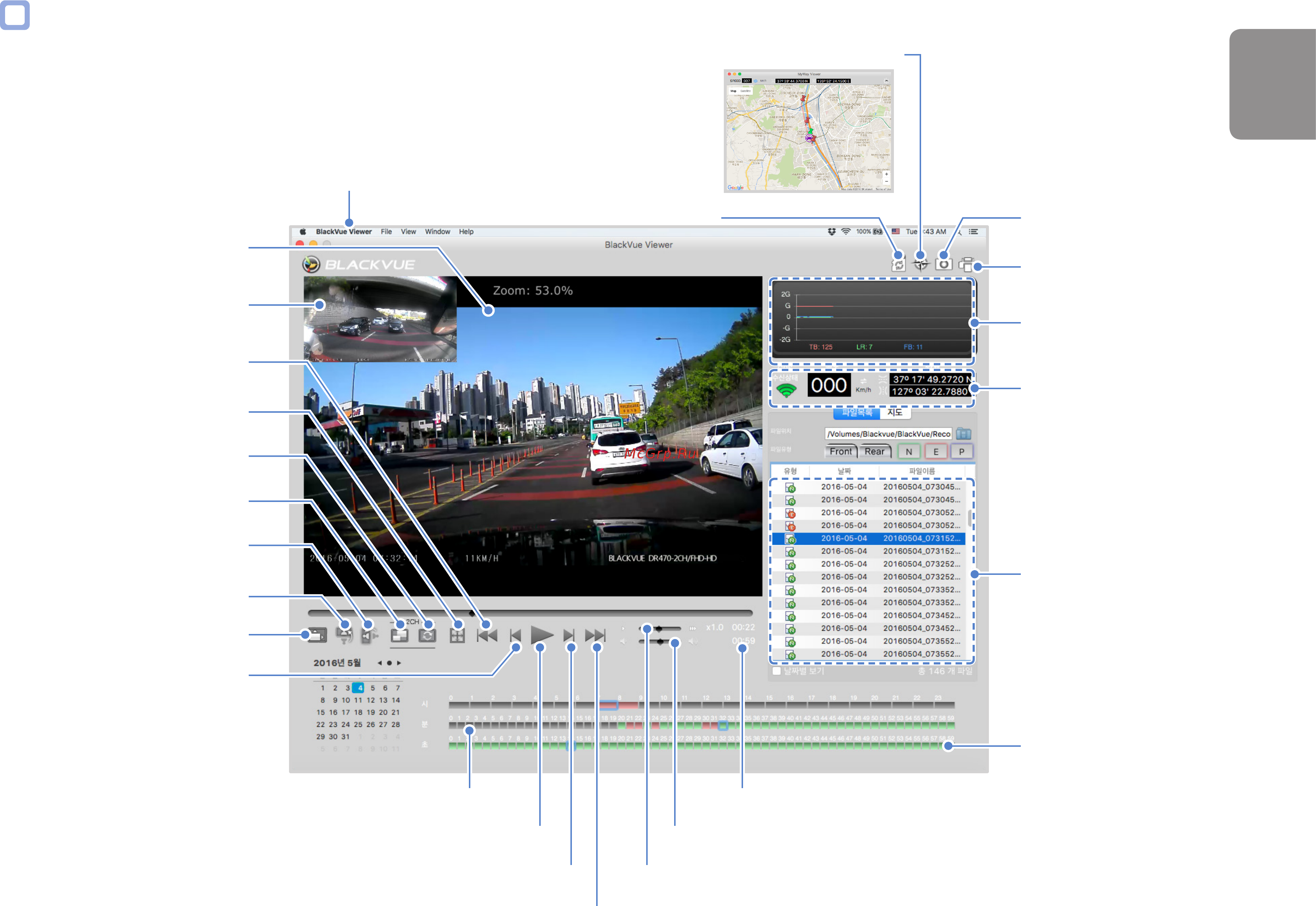
Task: Sort the file list by the 유형 column
Action: point(790,471)
